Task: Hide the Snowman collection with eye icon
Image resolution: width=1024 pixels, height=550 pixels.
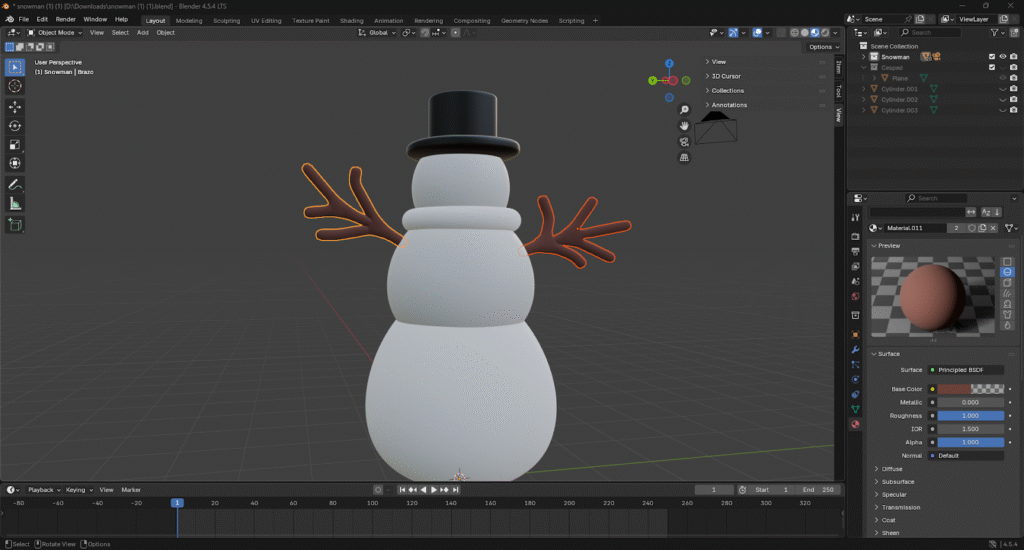Action: 1002,57
